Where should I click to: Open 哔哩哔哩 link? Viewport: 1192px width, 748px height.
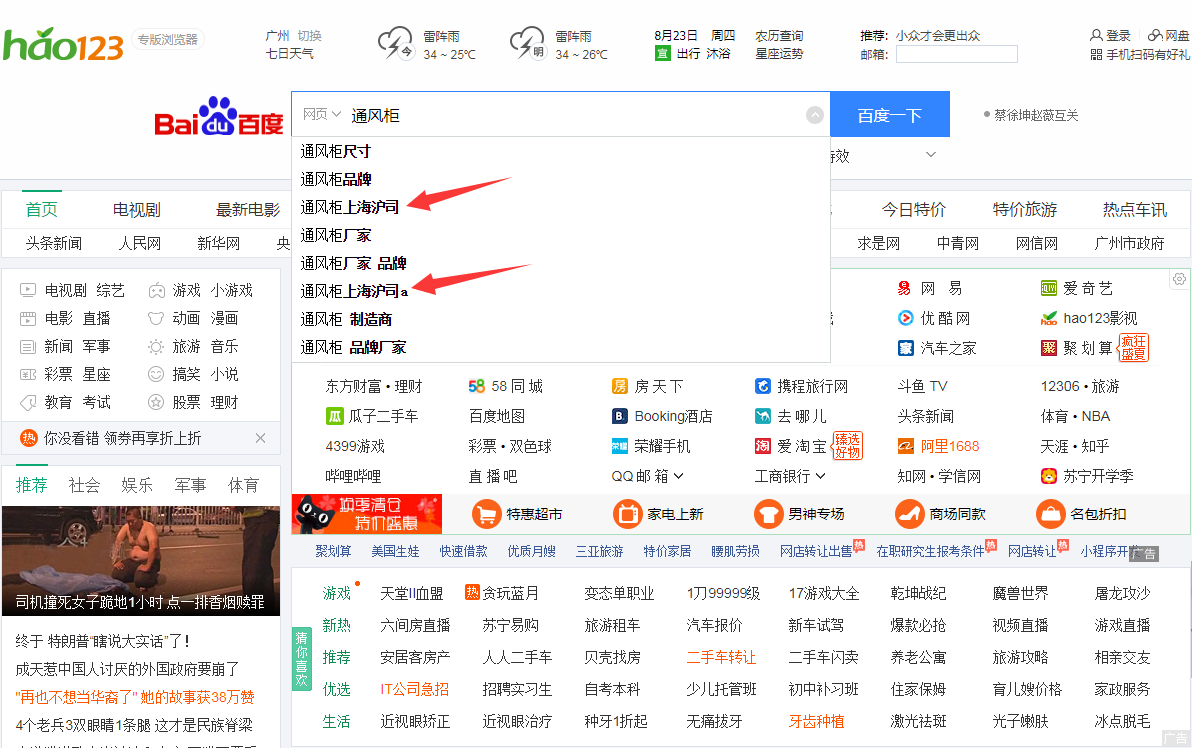(353, 476)
